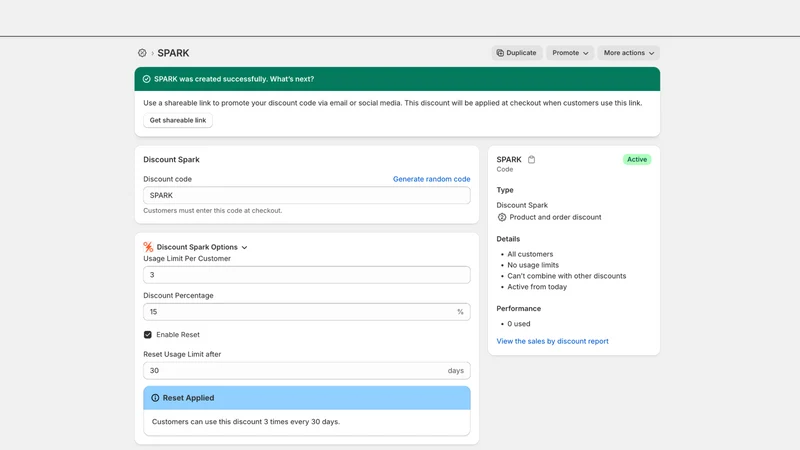Click the Usage Limit Per Customer field
This screenshot has height=450, width=800.
point(307,275)
